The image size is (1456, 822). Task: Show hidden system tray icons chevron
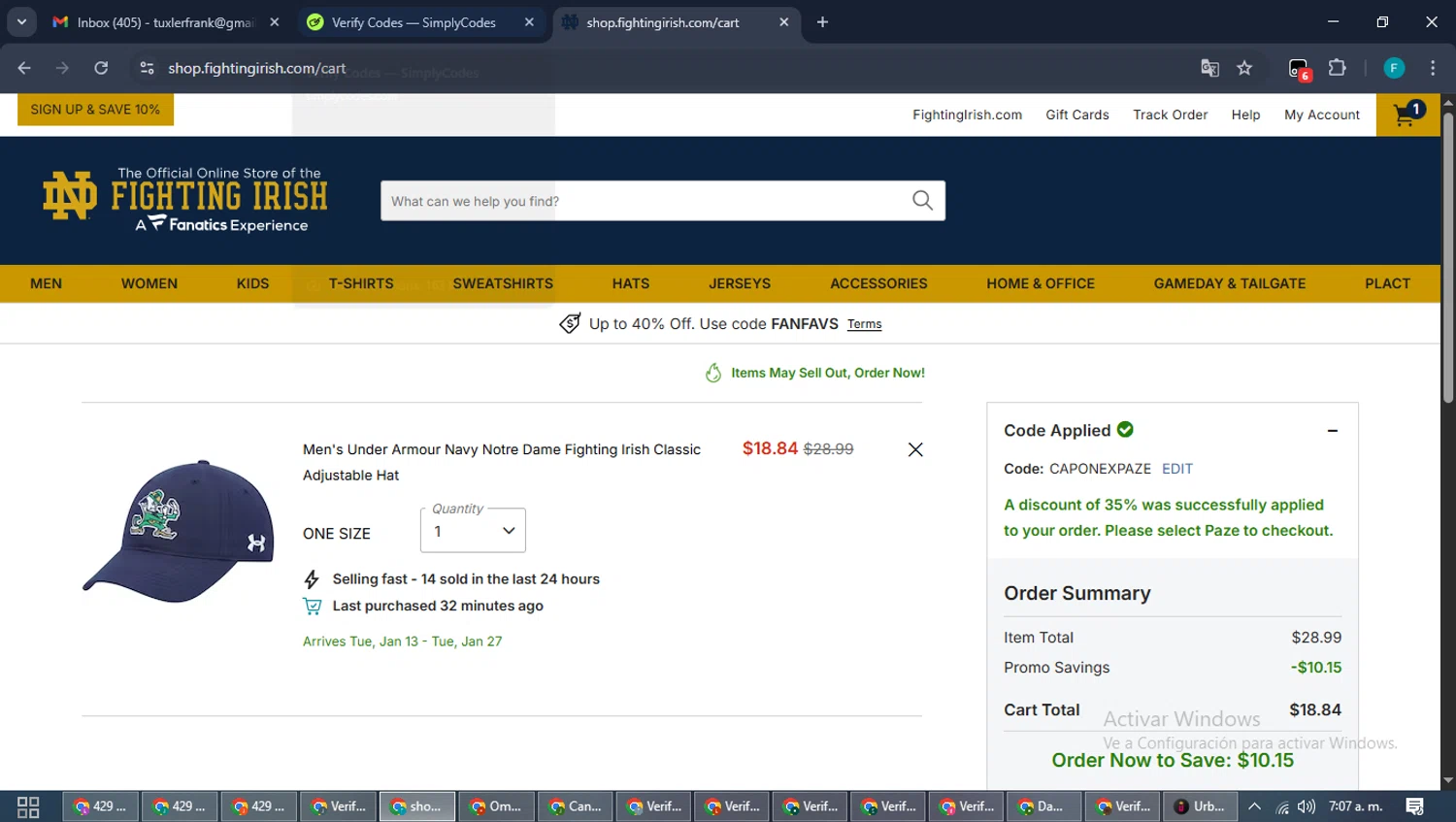pyautogui.click(x=1254, y=806)
